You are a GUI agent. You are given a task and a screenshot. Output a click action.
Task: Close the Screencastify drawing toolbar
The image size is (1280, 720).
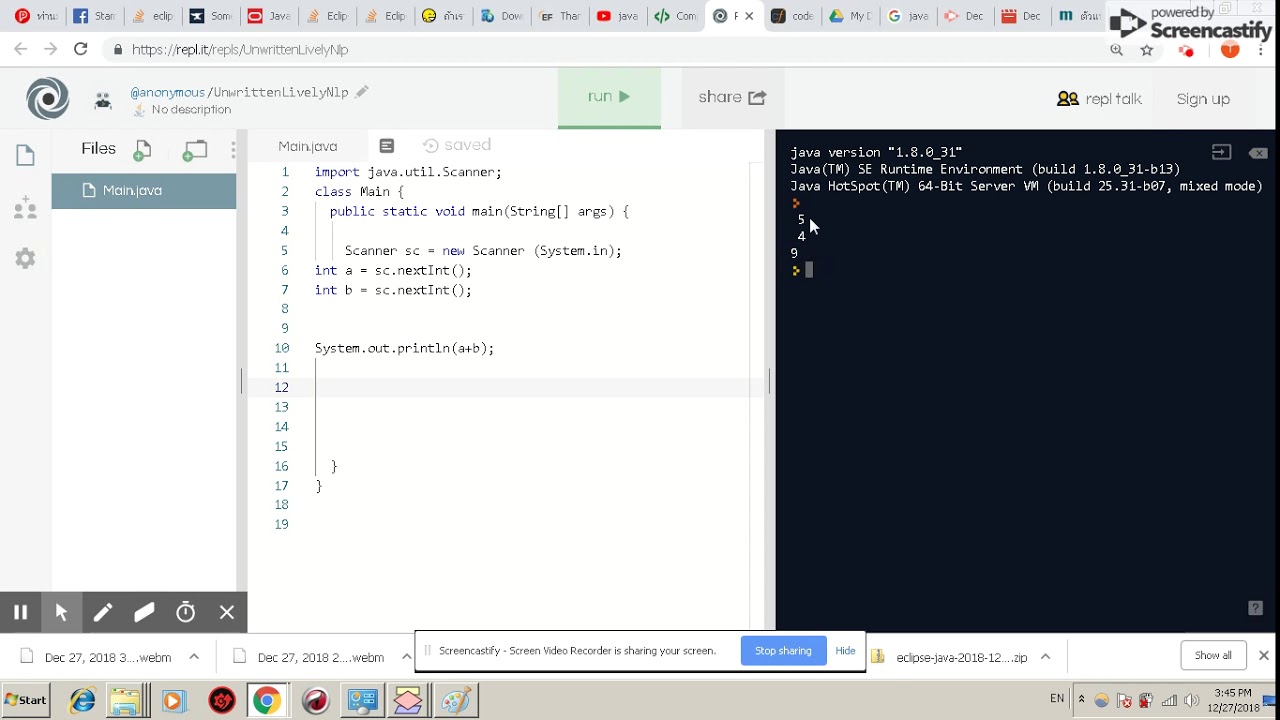(227, 612)
